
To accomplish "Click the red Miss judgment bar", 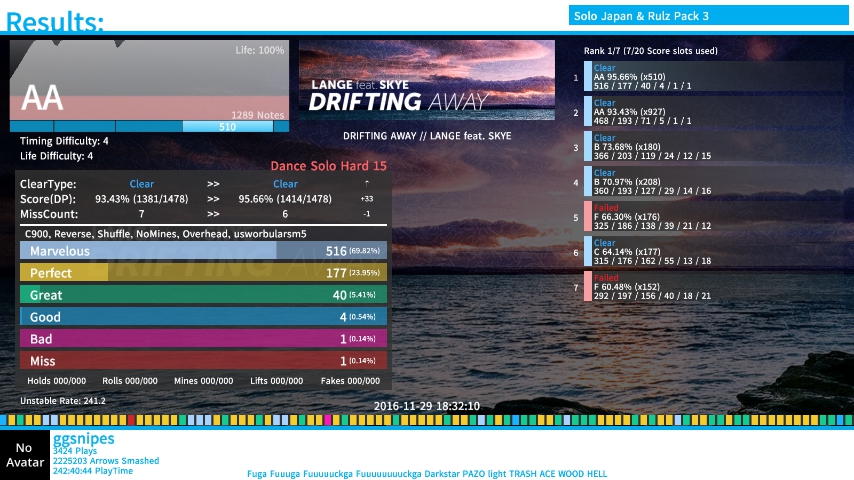I will (202, 361).
